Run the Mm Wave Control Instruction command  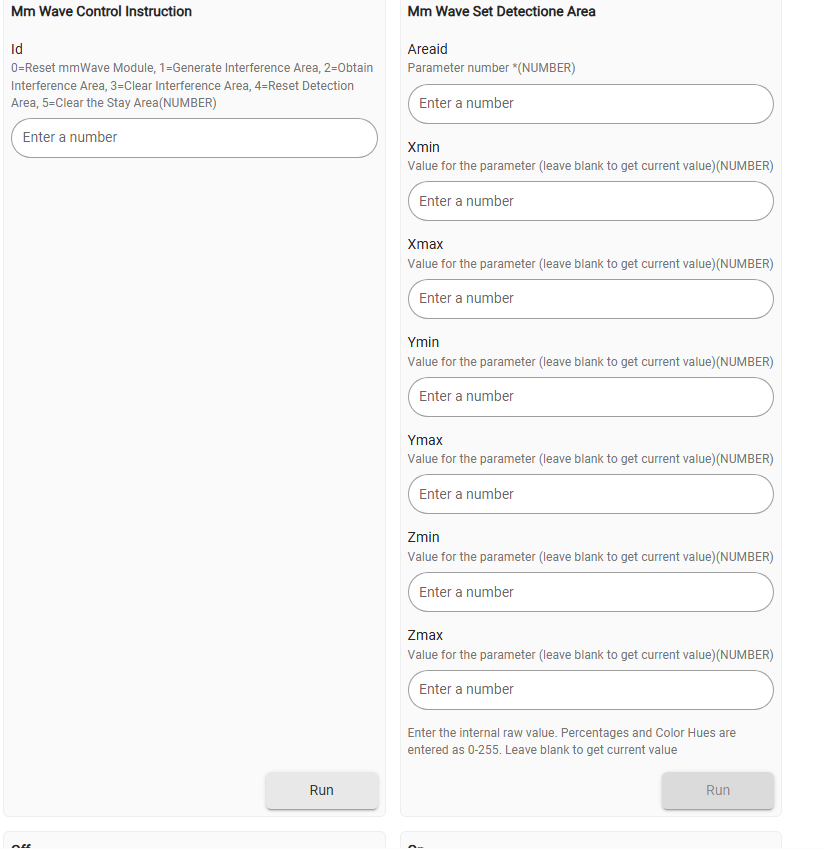click(321, 790)
